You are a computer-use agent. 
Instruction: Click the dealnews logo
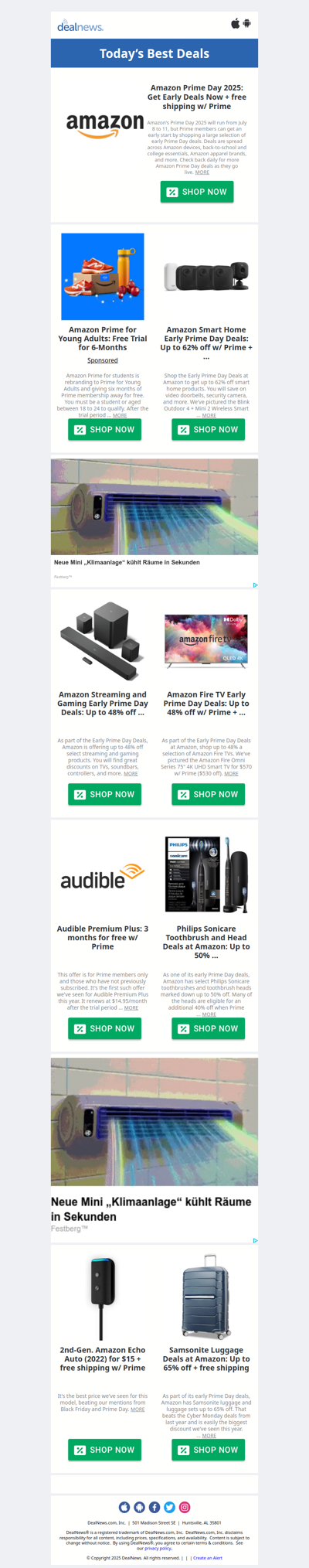click(x=80, y=26)
